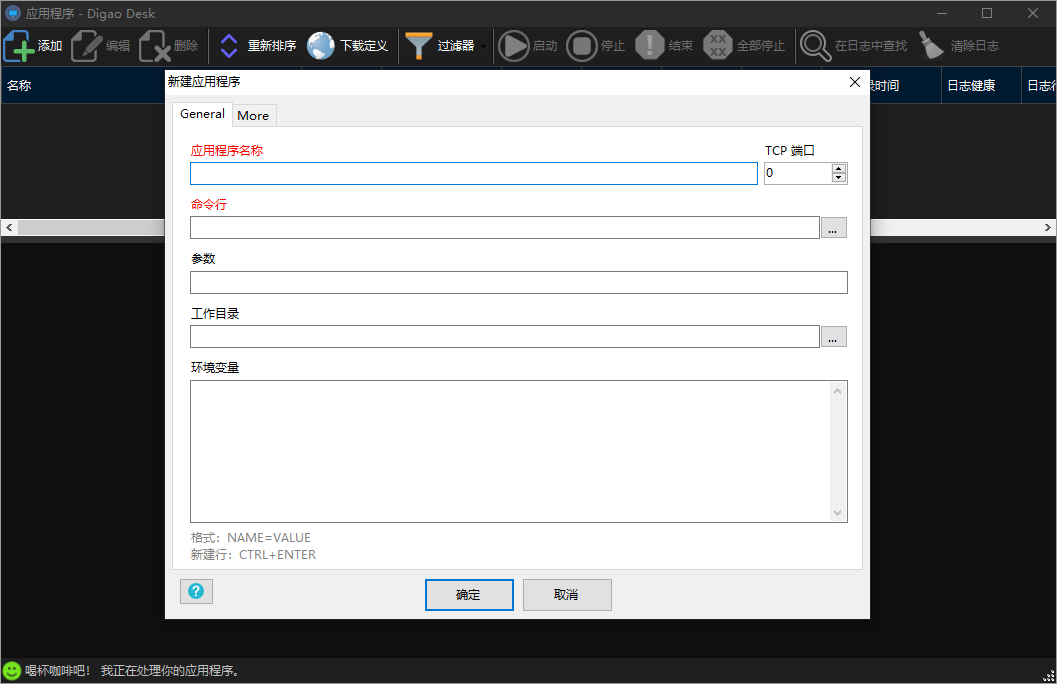The width and height of the screenshot is (1057, 684).
Task: Focus the command line (命令行) field
Action: coord(505,228)
